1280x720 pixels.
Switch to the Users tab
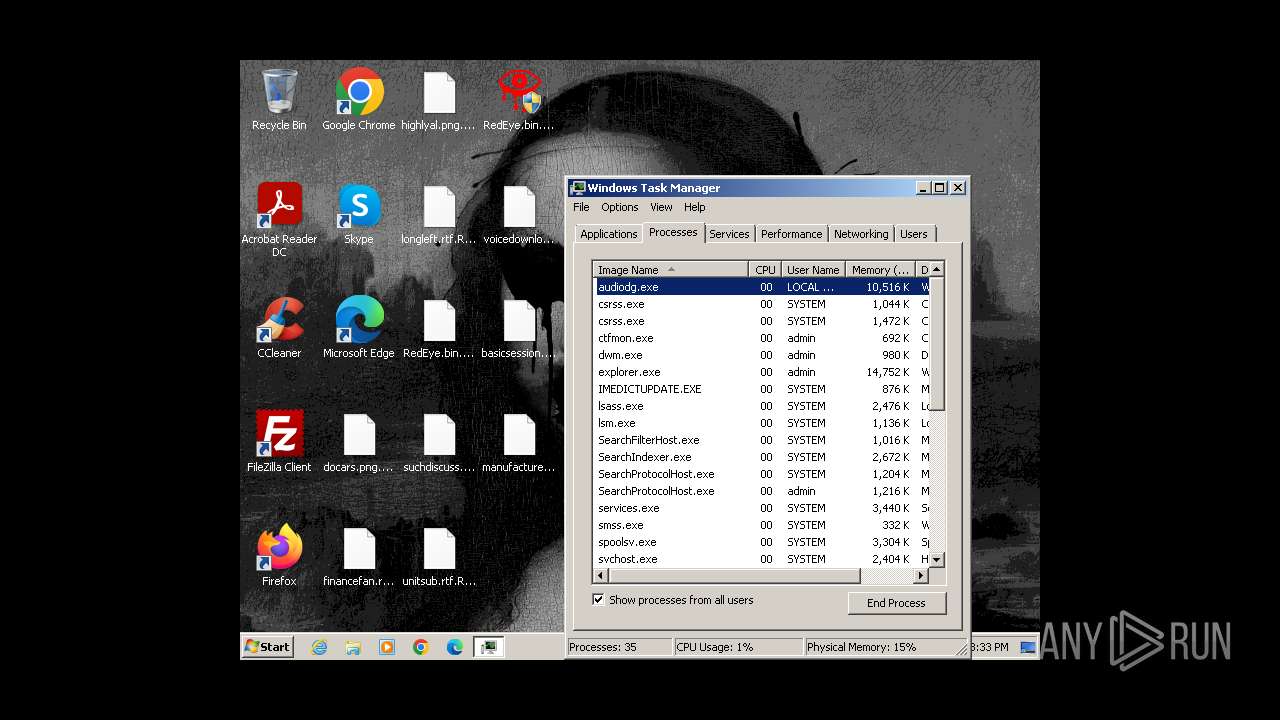click(914, 234)
